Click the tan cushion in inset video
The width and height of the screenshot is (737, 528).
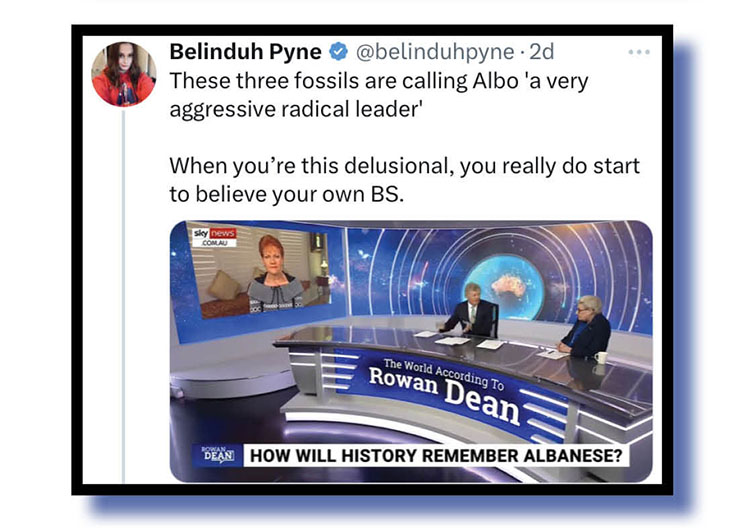coord(224,285)
